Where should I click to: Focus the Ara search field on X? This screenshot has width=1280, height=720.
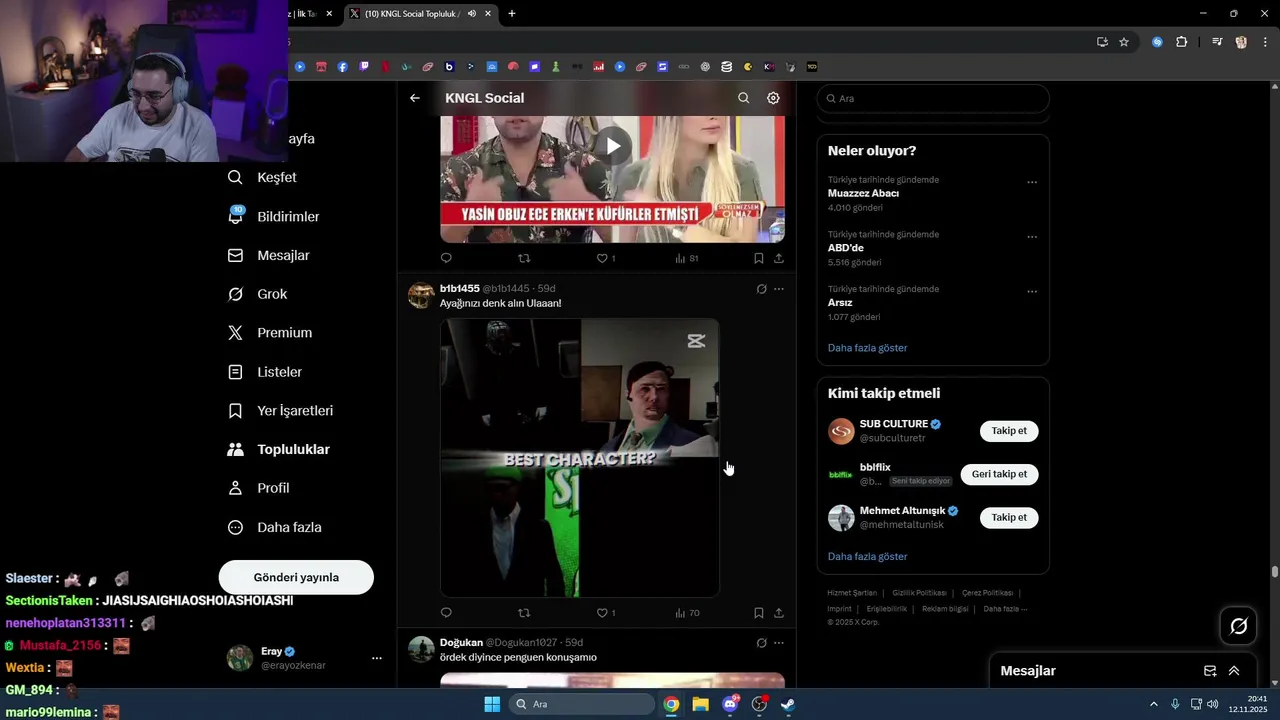[933, 99]
